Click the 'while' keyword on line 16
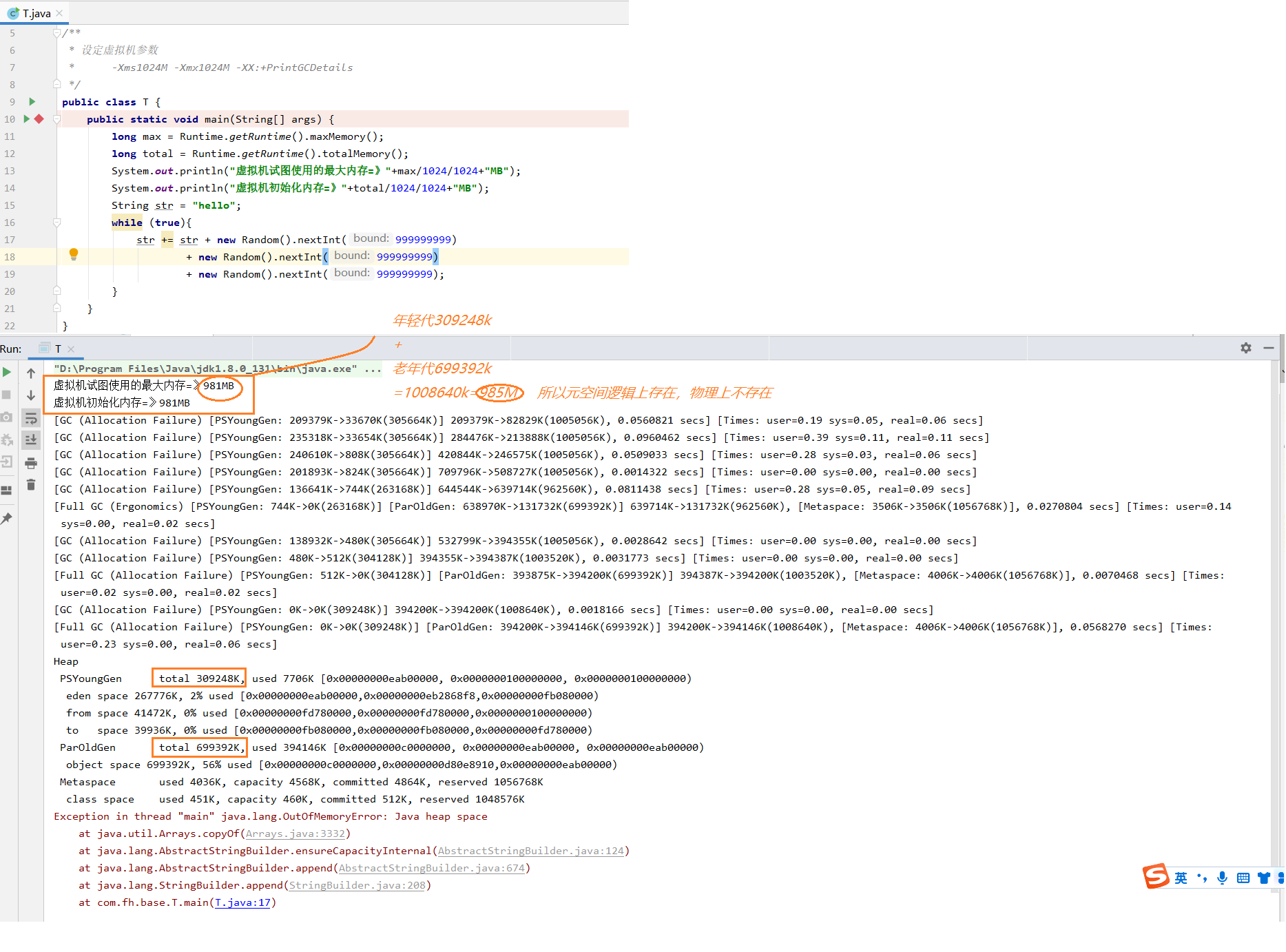The width and height of the screenshot is (1286, 952). (x=127, y=223)
